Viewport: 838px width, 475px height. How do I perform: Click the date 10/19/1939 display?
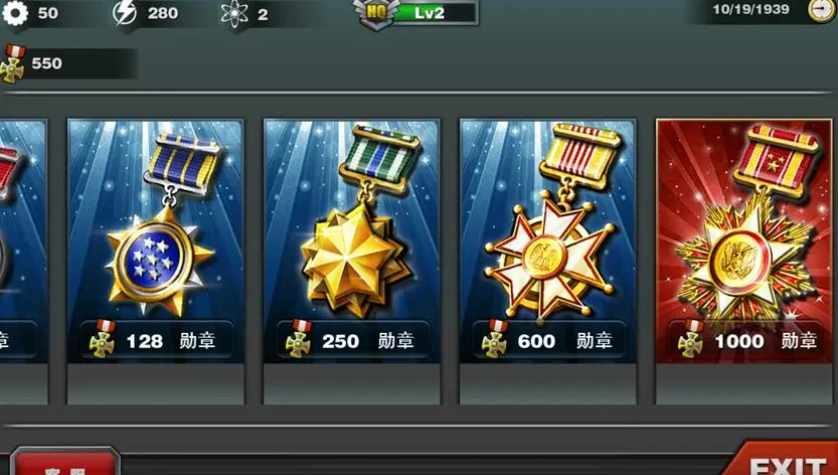pos(750,9)
